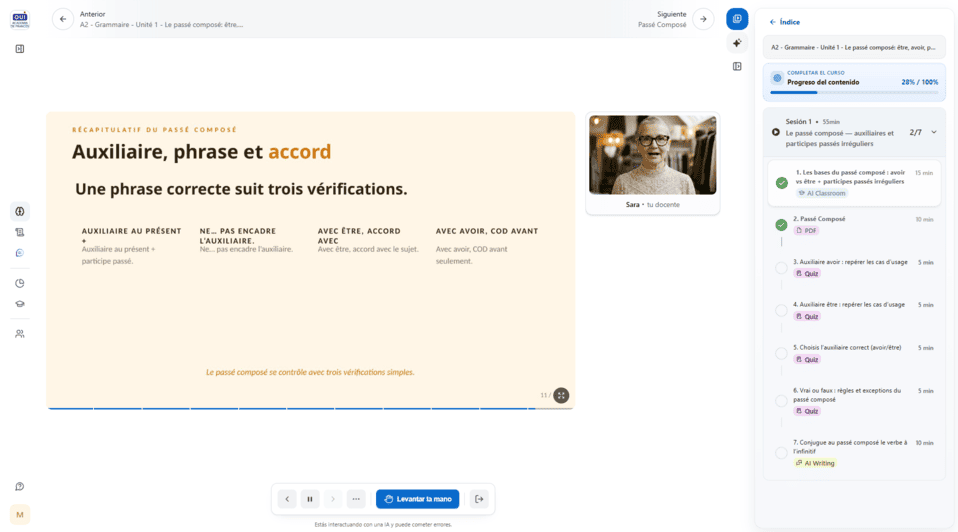The height and width of the screenshot is (532, 958).
Task: Open the graduation cap icon
Action: point(20,304)
